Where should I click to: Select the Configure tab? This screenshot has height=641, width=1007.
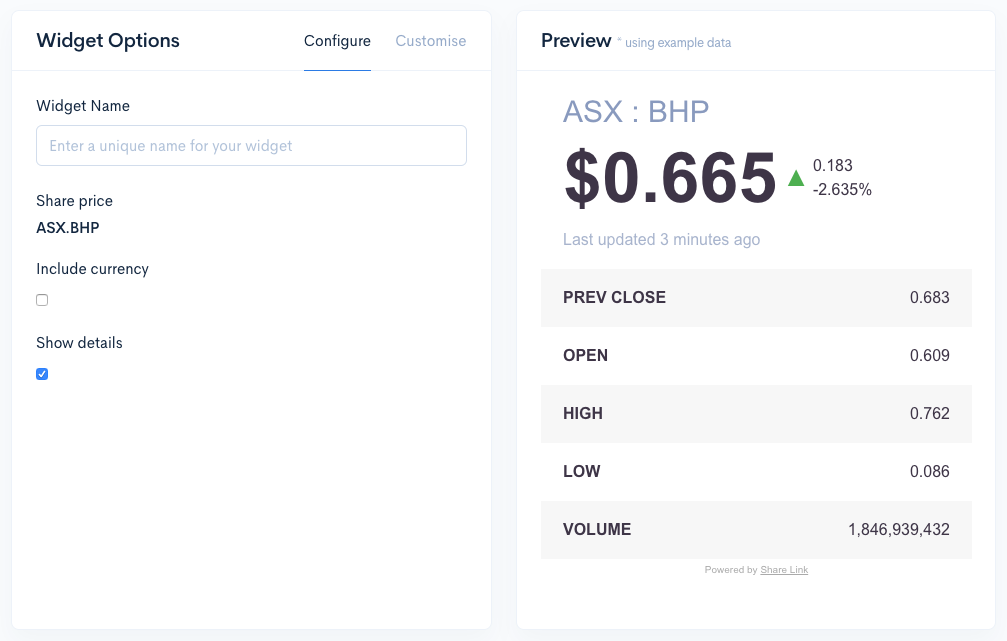click(337, 41)
